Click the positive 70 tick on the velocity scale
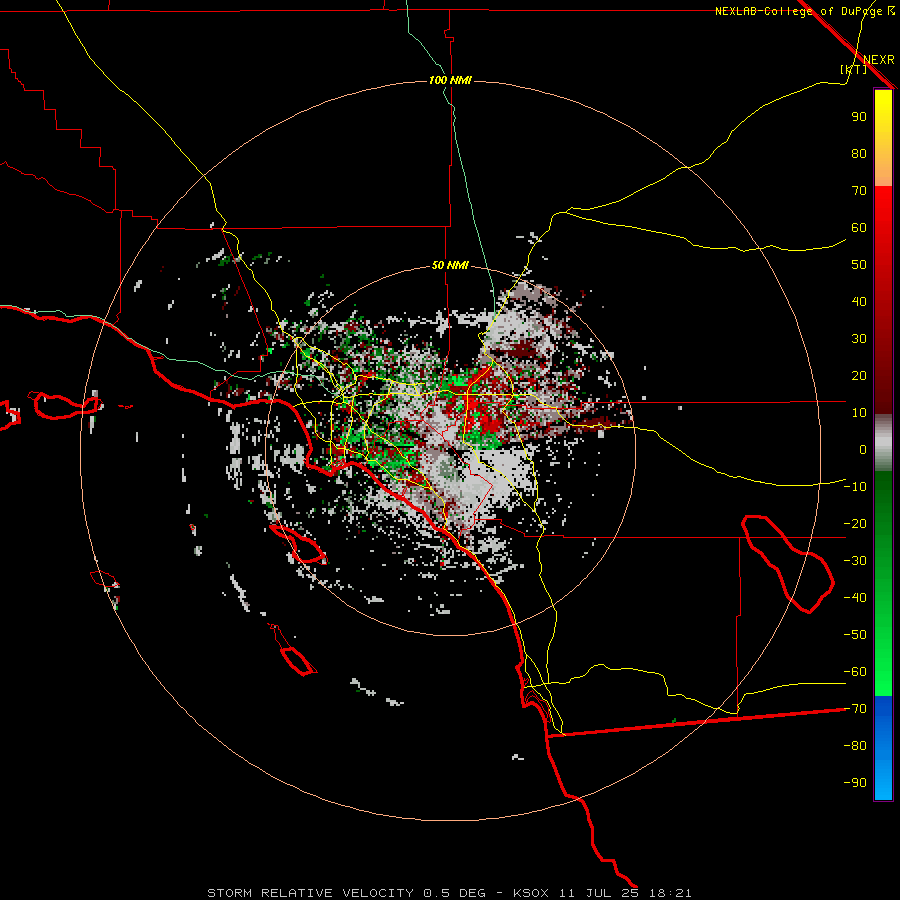Viewport: 900px width, 900px height. coord(859,191)
